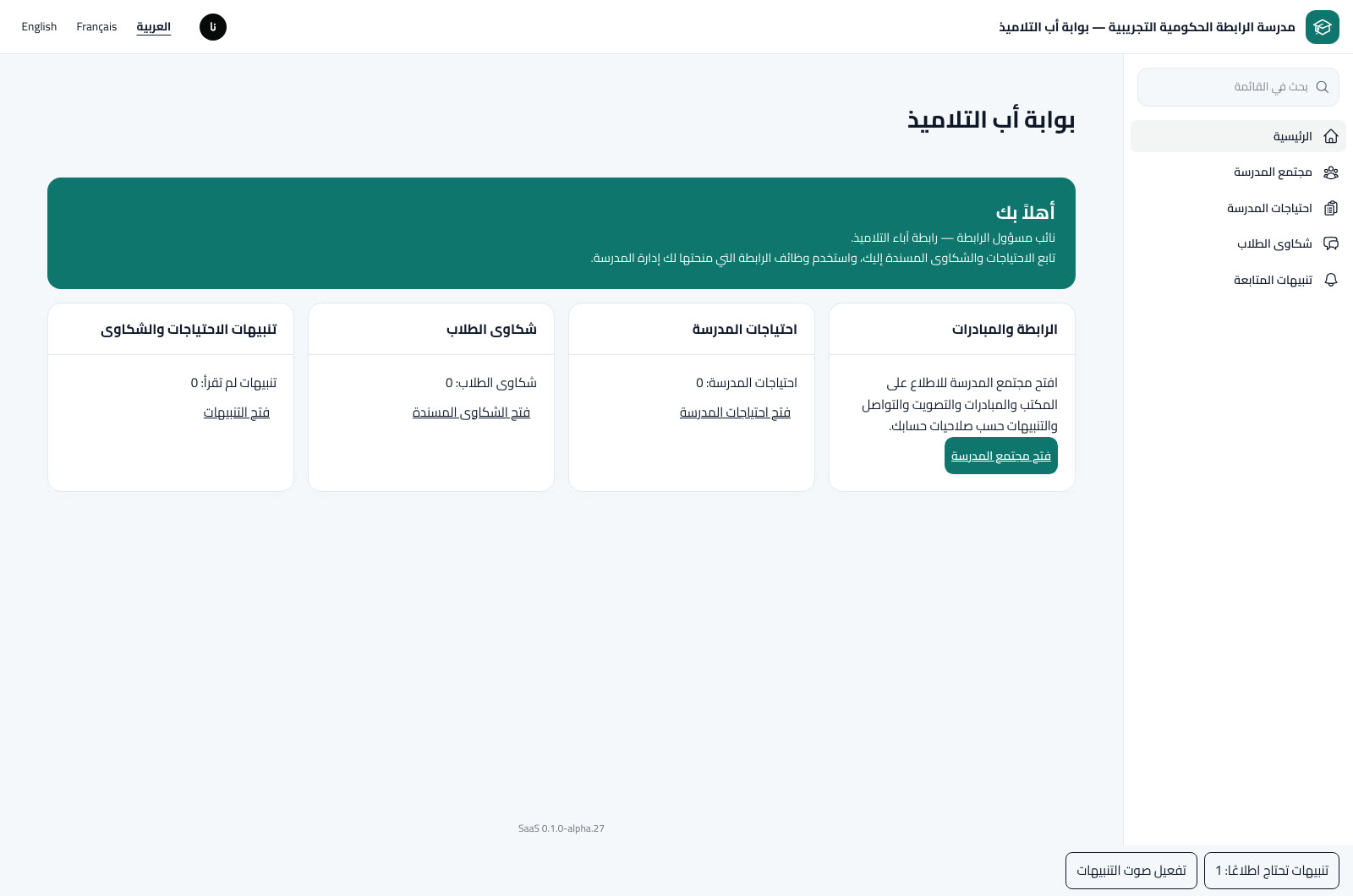Click the clipboard icon beside احتياجات المدرسة

coord(1331,208)
